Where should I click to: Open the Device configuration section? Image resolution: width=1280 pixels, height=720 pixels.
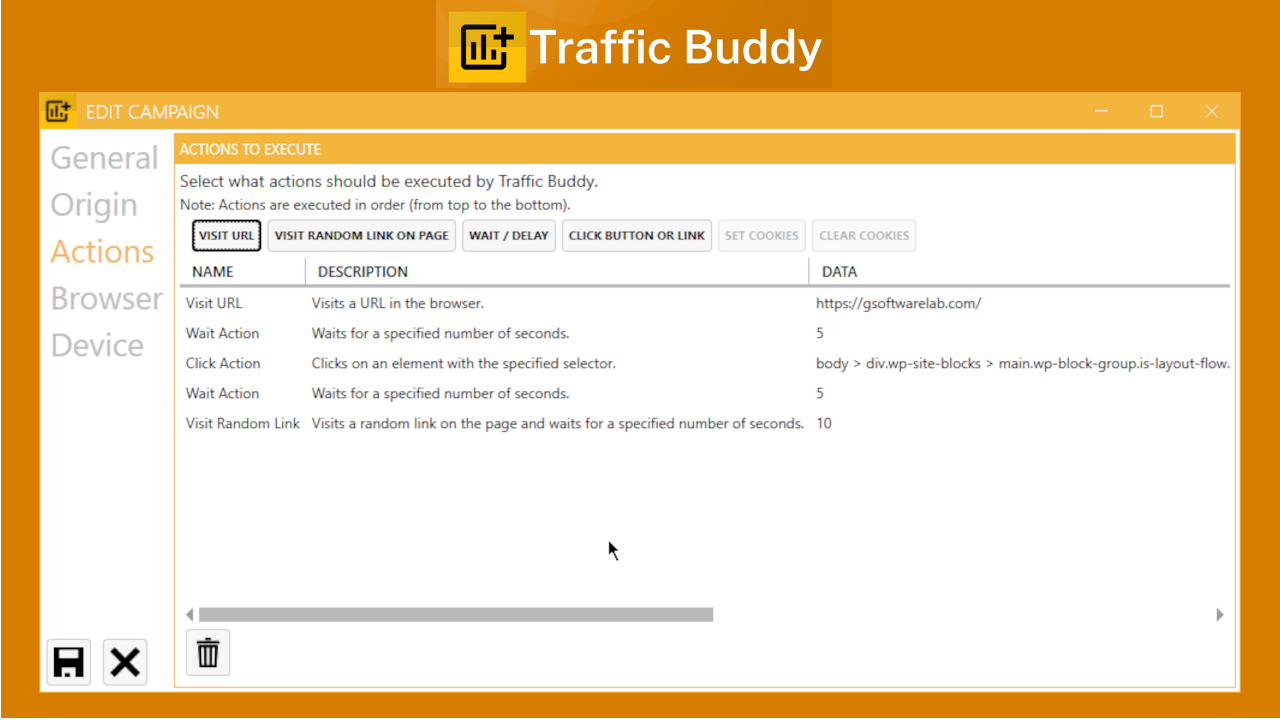(x=97, y=345)
